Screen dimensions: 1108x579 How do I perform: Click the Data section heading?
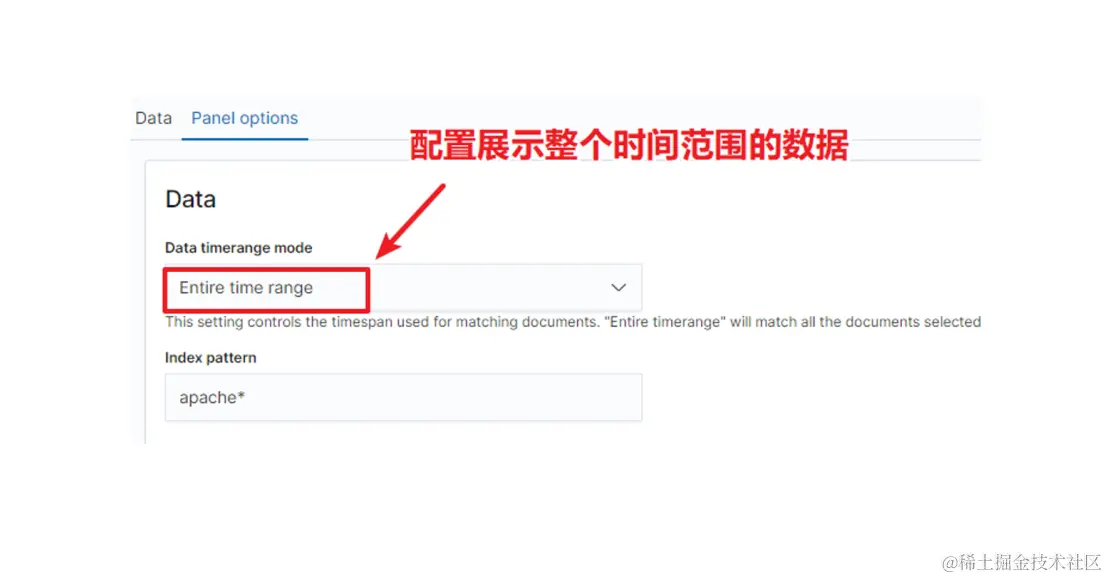pyautogui.click(x=190, y=199)
